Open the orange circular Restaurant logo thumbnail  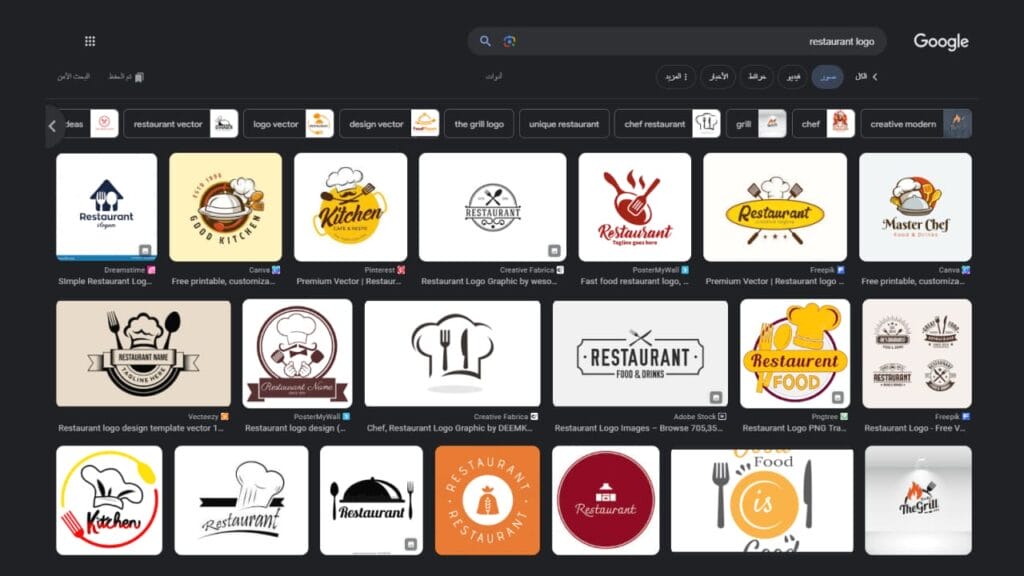pyautogui.click(x=487, y=501)
